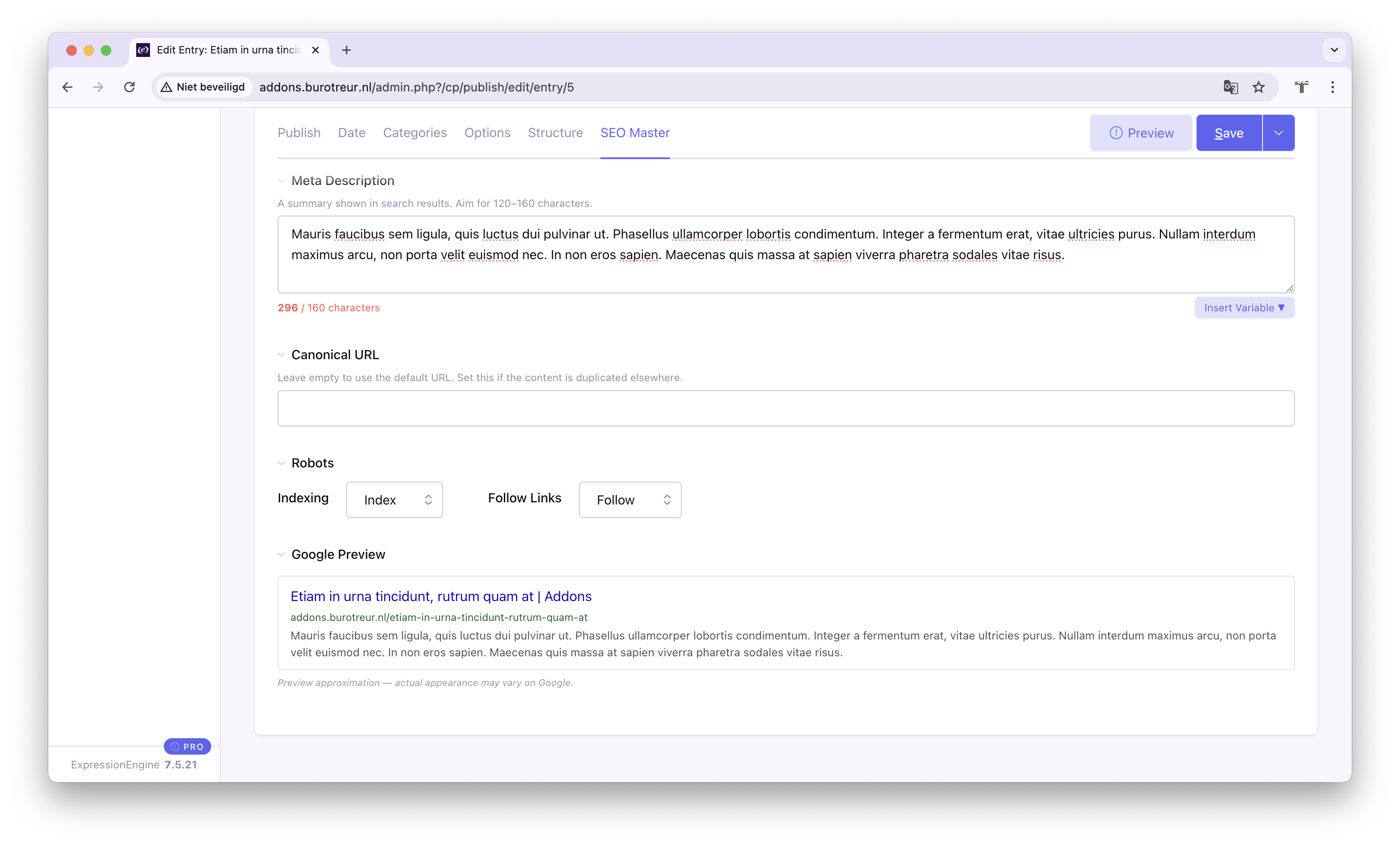
Task: Open the Follow Links dropdown
Action: tap(630, 500)
